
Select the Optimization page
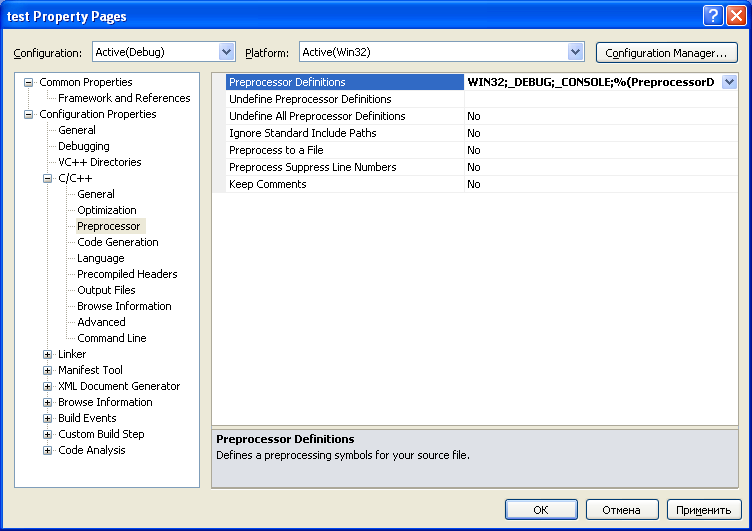pyautogui.click(x=106, y=210)
